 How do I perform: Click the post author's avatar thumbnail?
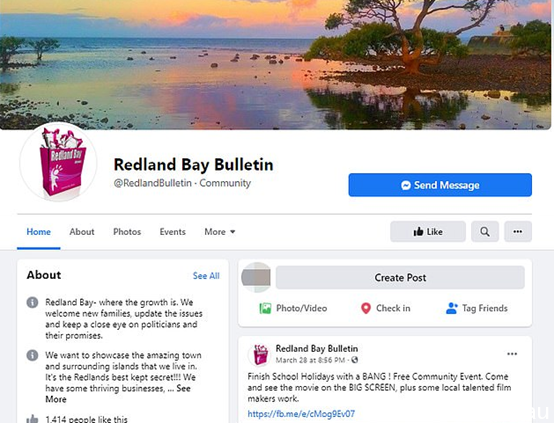259,354
